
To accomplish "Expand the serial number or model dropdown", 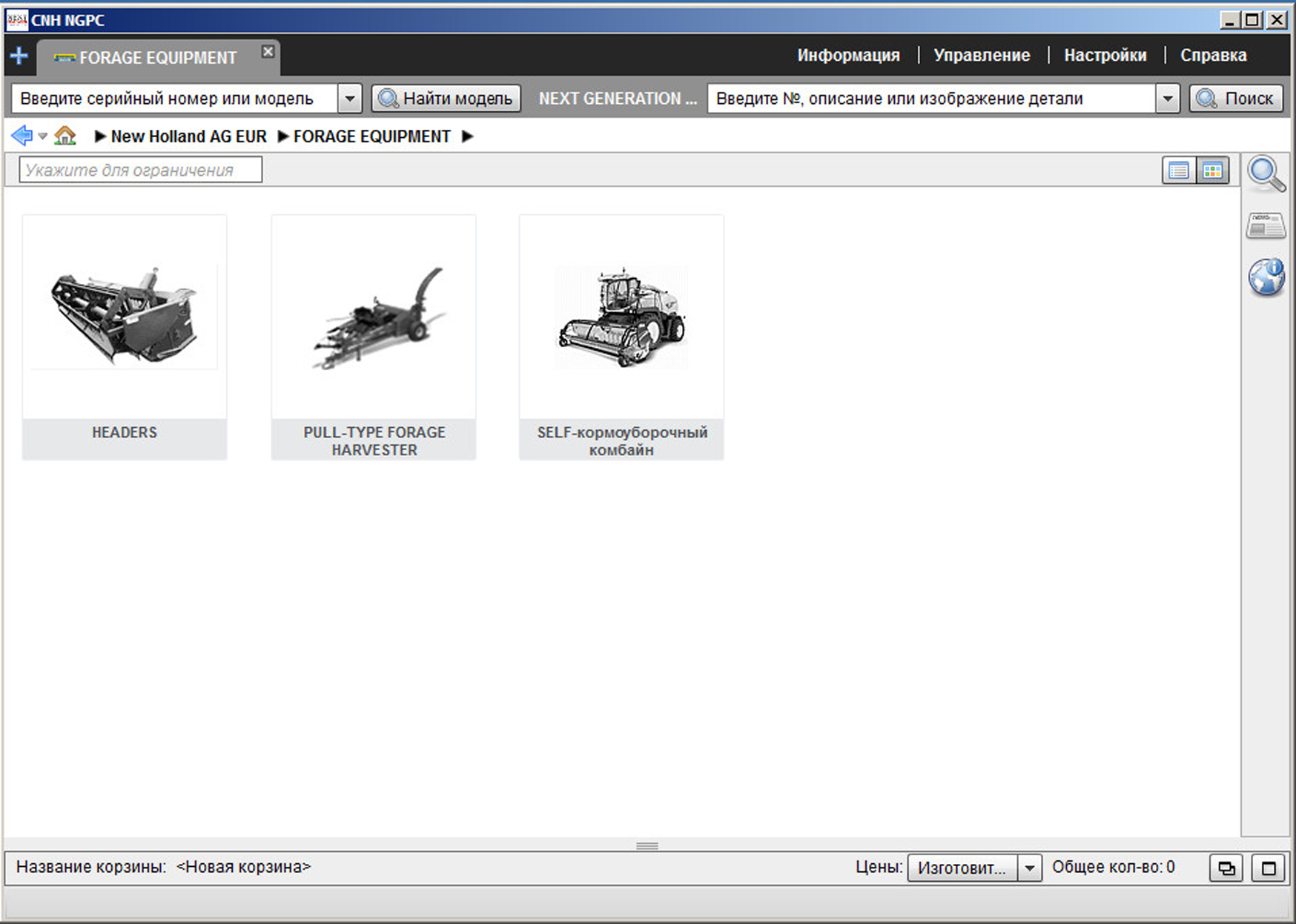I will coord(349,99).
